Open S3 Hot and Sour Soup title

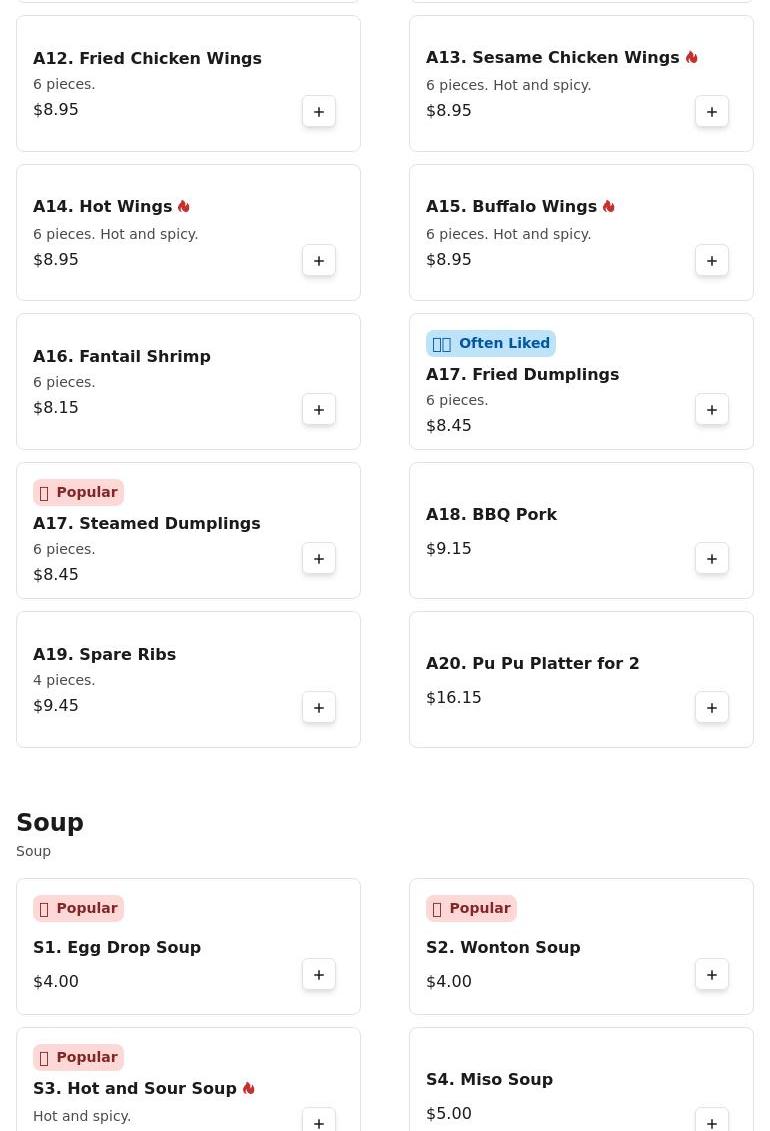click(135, 1088)
